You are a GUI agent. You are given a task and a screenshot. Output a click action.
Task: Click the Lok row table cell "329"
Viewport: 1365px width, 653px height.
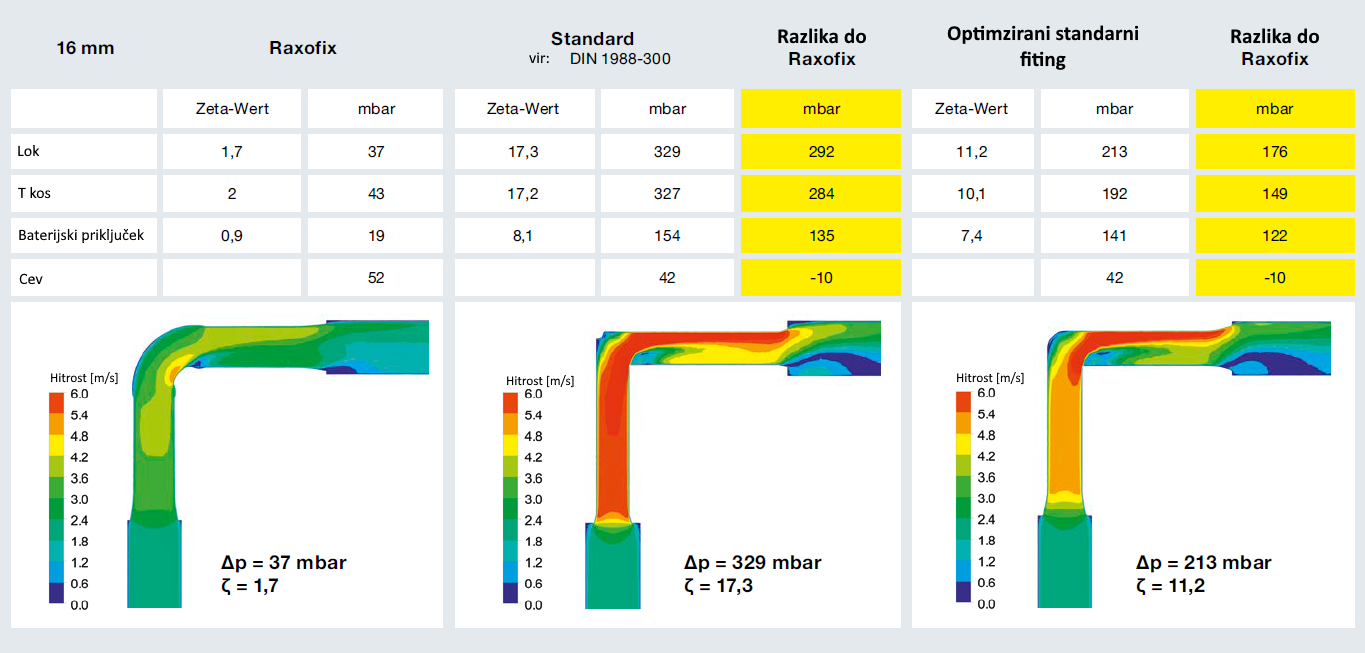click(x=665, y=152)
